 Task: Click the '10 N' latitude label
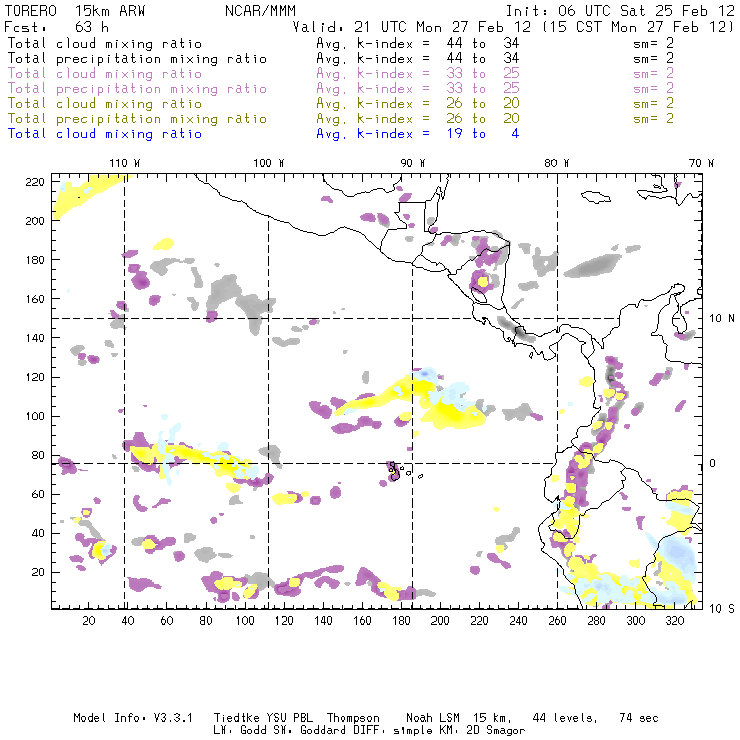point(722,319)
